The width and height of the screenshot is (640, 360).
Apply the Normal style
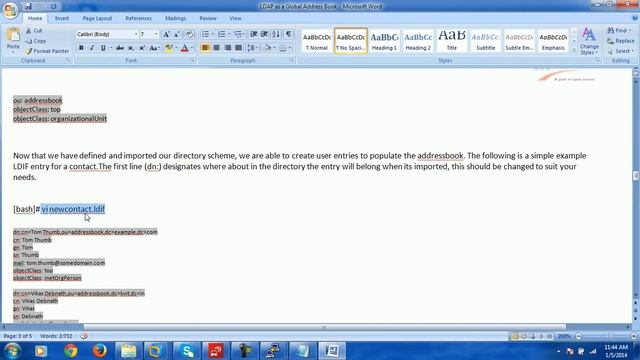[317, 41]
